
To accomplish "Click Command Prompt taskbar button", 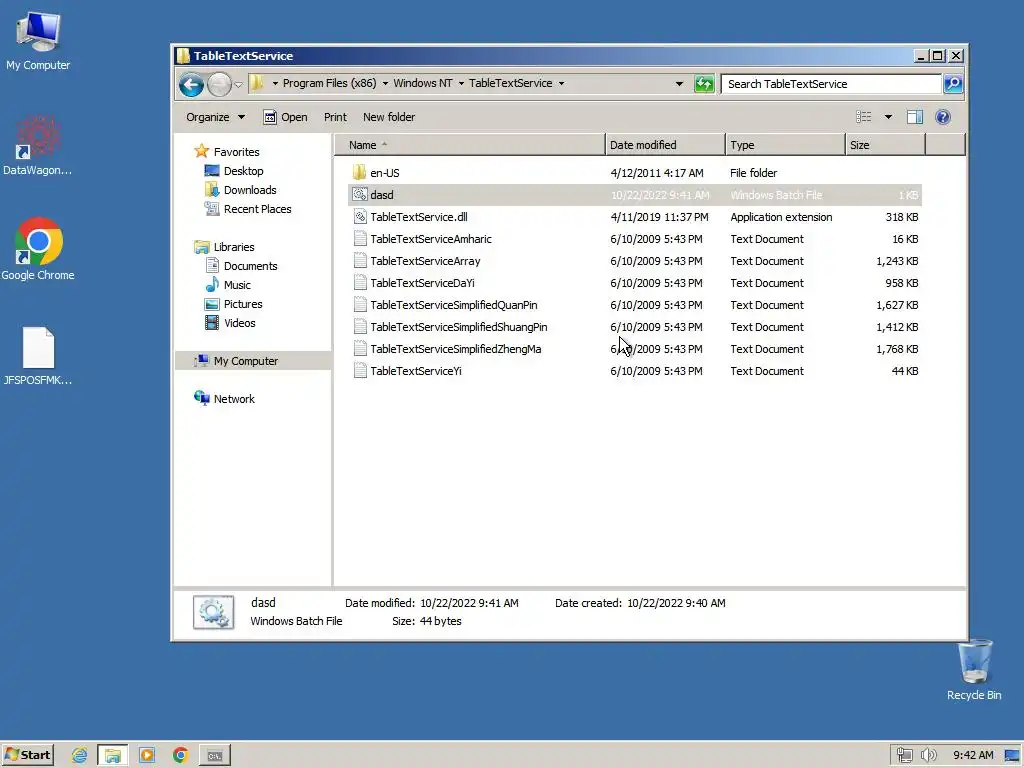I will [215, 756].
